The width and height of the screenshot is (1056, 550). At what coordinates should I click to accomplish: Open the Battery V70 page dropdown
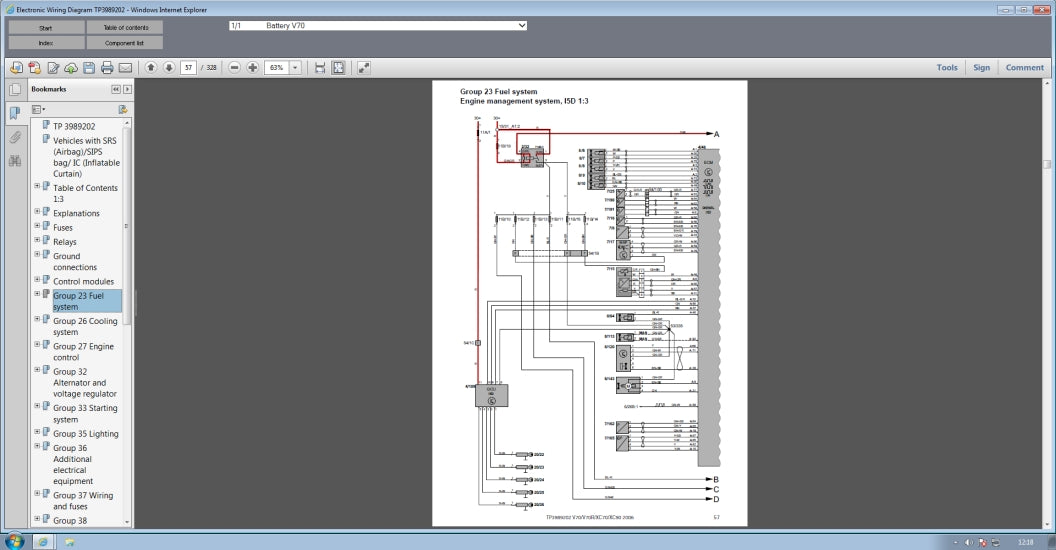tap(522, 25)
